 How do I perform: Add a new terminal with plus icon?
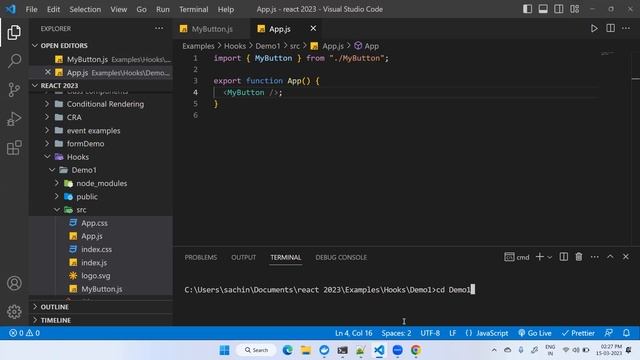[x=540, y=257]
